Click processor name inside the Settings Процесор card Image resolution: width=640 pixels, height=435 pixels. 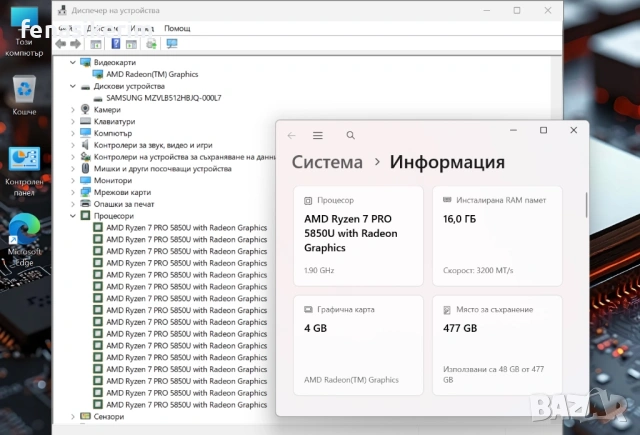tap(351, 233)
